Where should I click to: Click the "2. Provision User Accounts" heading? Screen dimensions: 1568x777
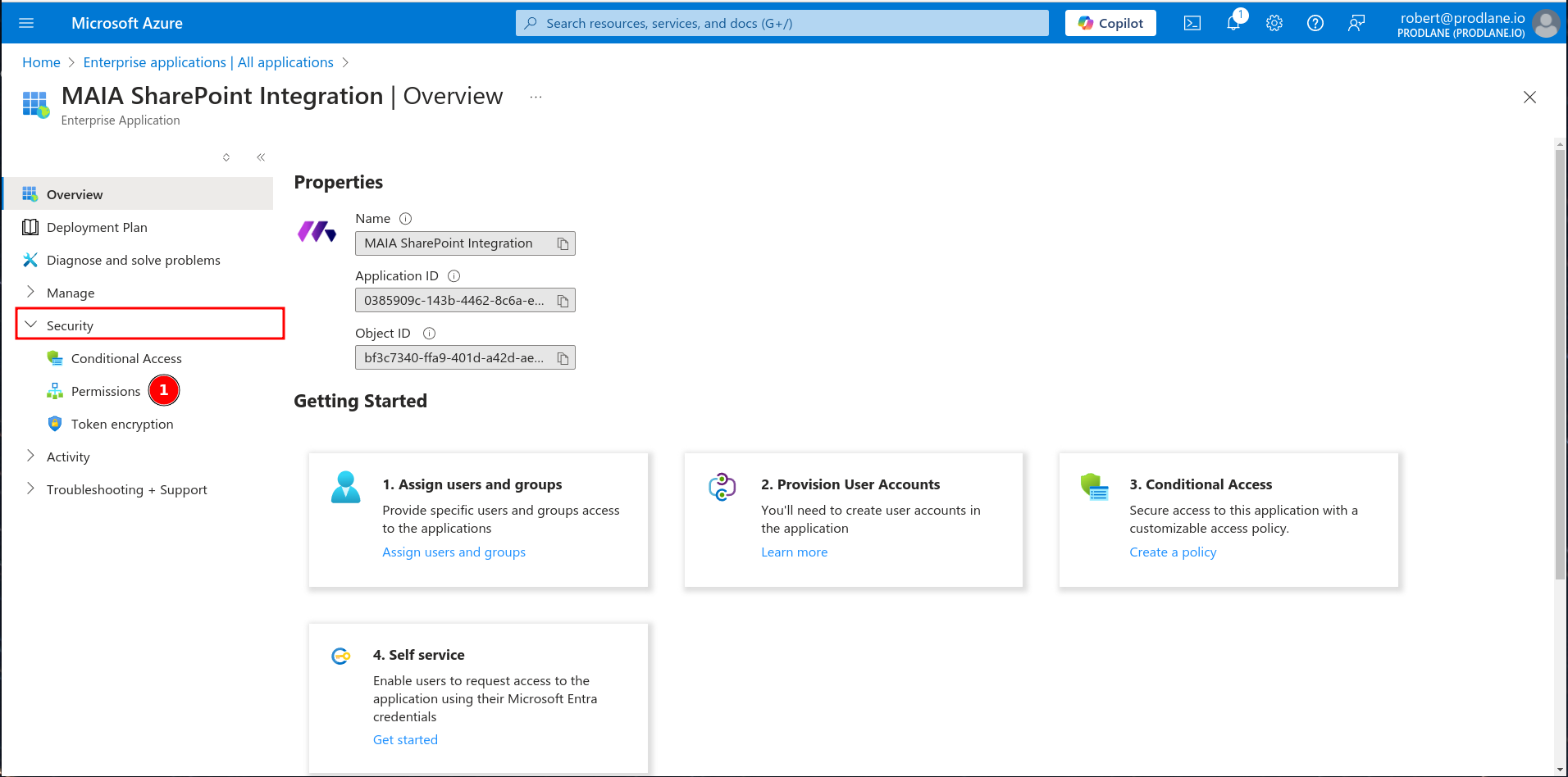click(850, 484)
